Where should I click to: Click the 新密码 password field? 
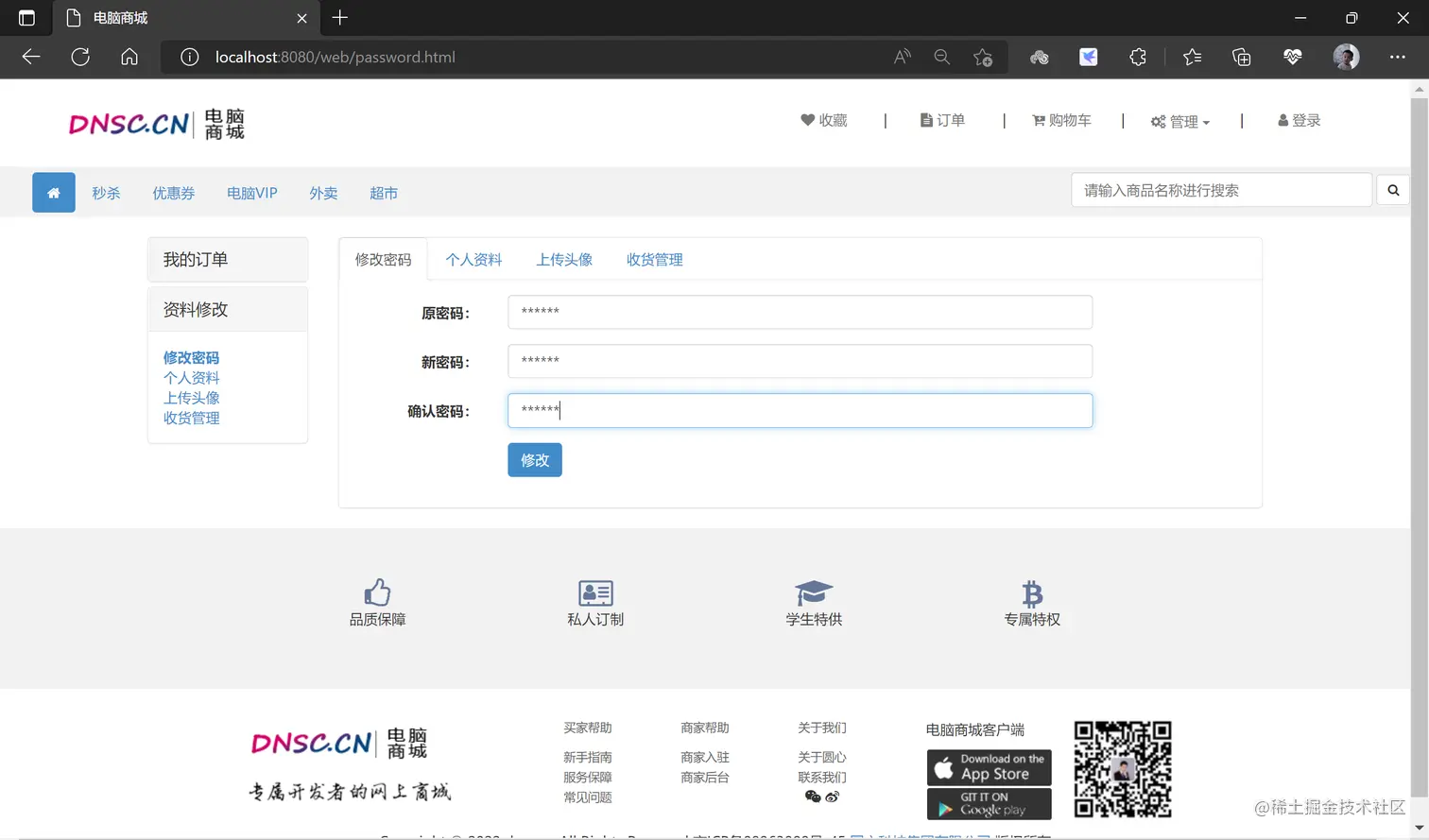800,361
